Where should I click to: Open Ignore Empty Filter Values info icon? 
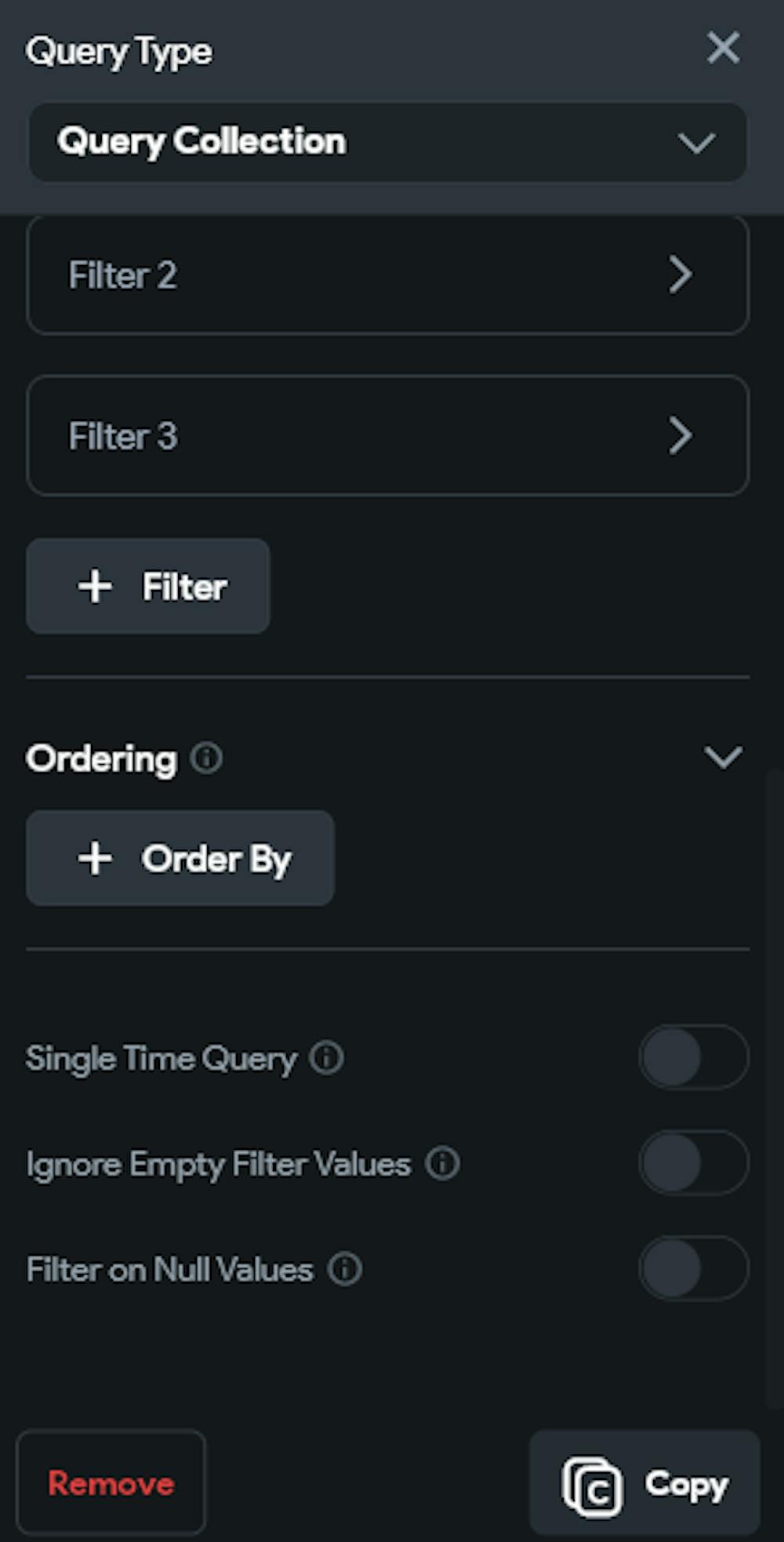pyautogui.click(x=442, y=1163)
